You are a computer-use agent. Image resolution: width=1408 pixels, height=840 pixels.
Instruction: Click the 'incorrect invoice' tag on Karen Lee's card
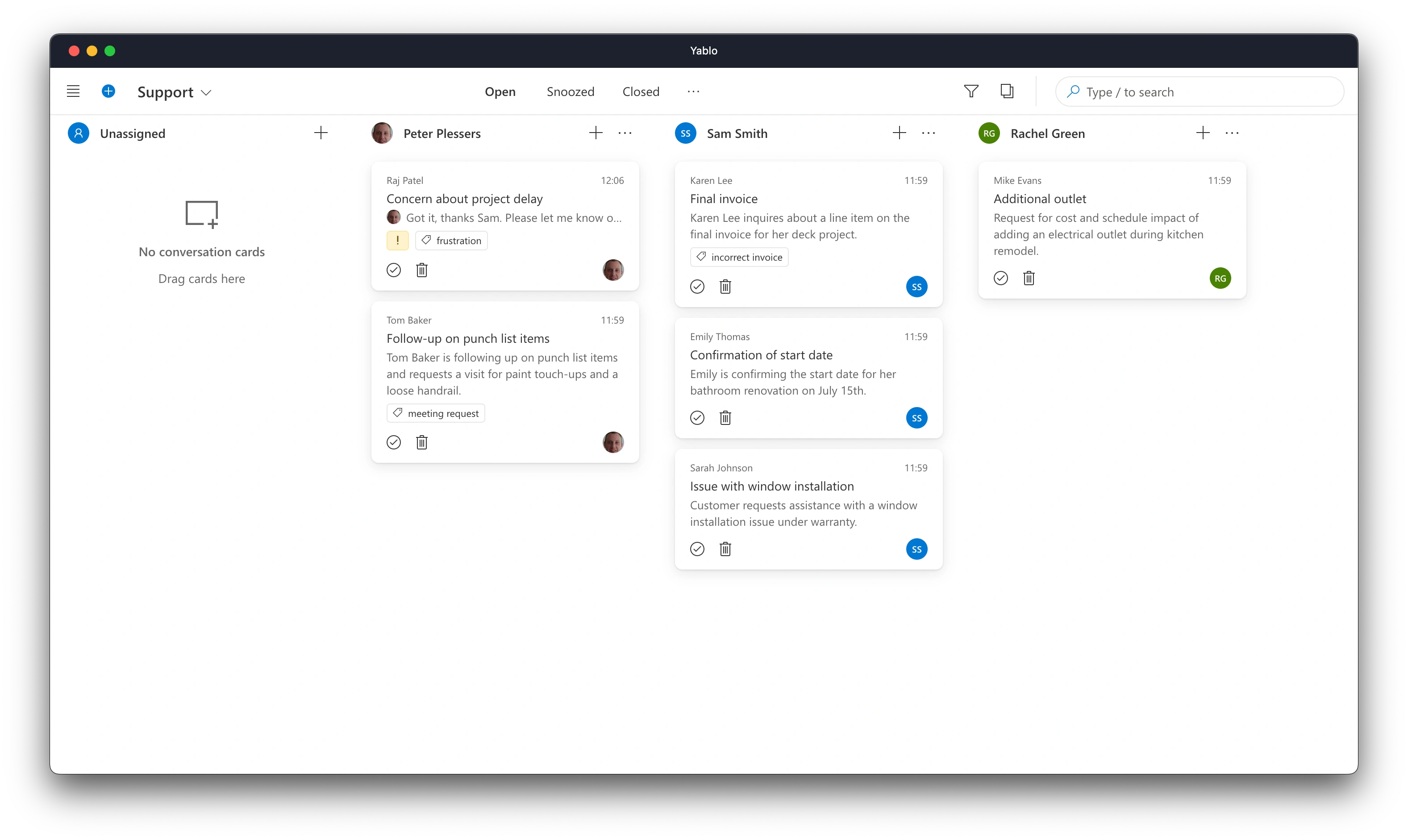739,256
